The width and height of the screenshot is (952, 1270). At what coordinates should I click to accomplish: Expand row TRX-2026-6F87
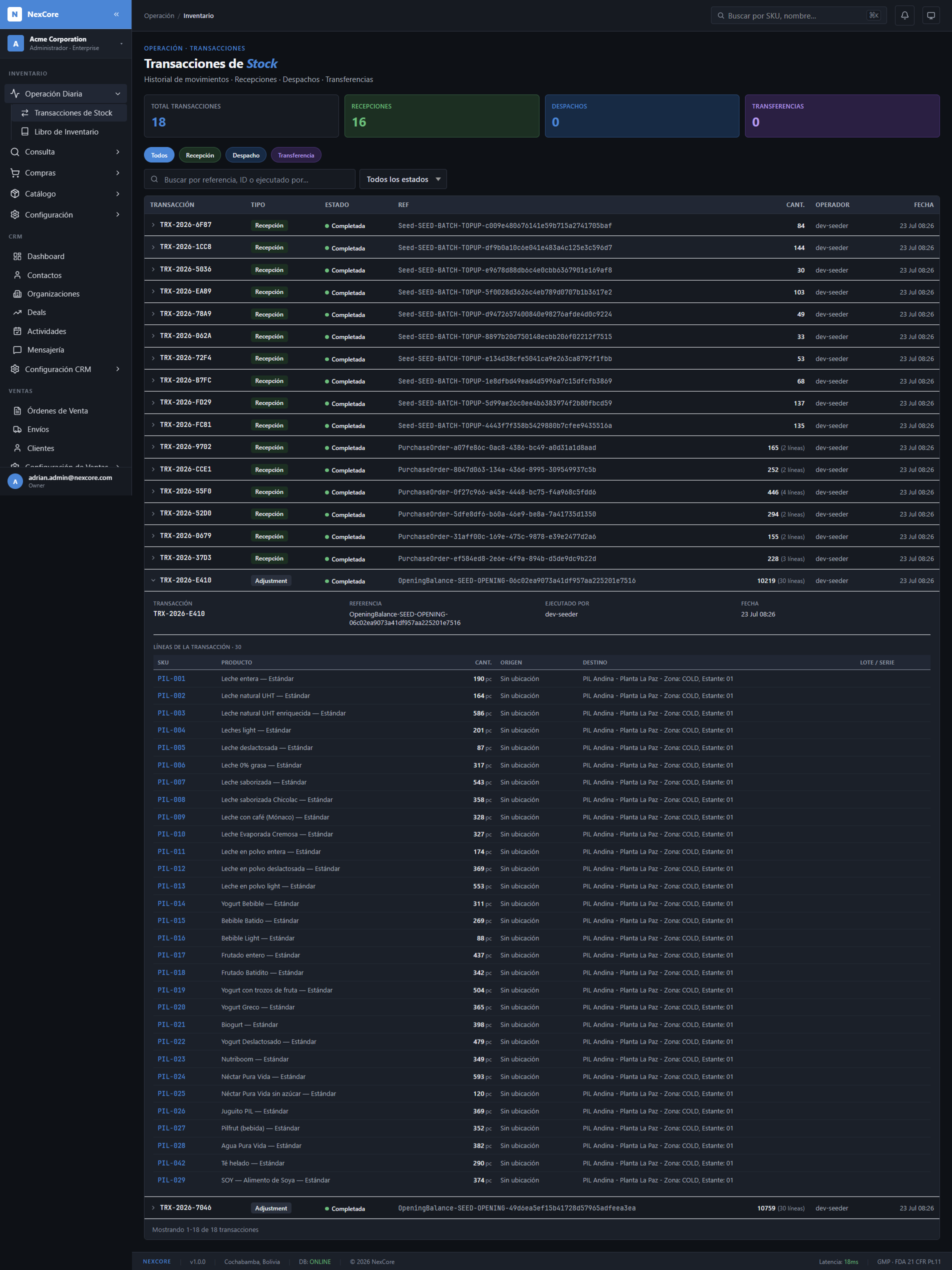coord(153,225)
